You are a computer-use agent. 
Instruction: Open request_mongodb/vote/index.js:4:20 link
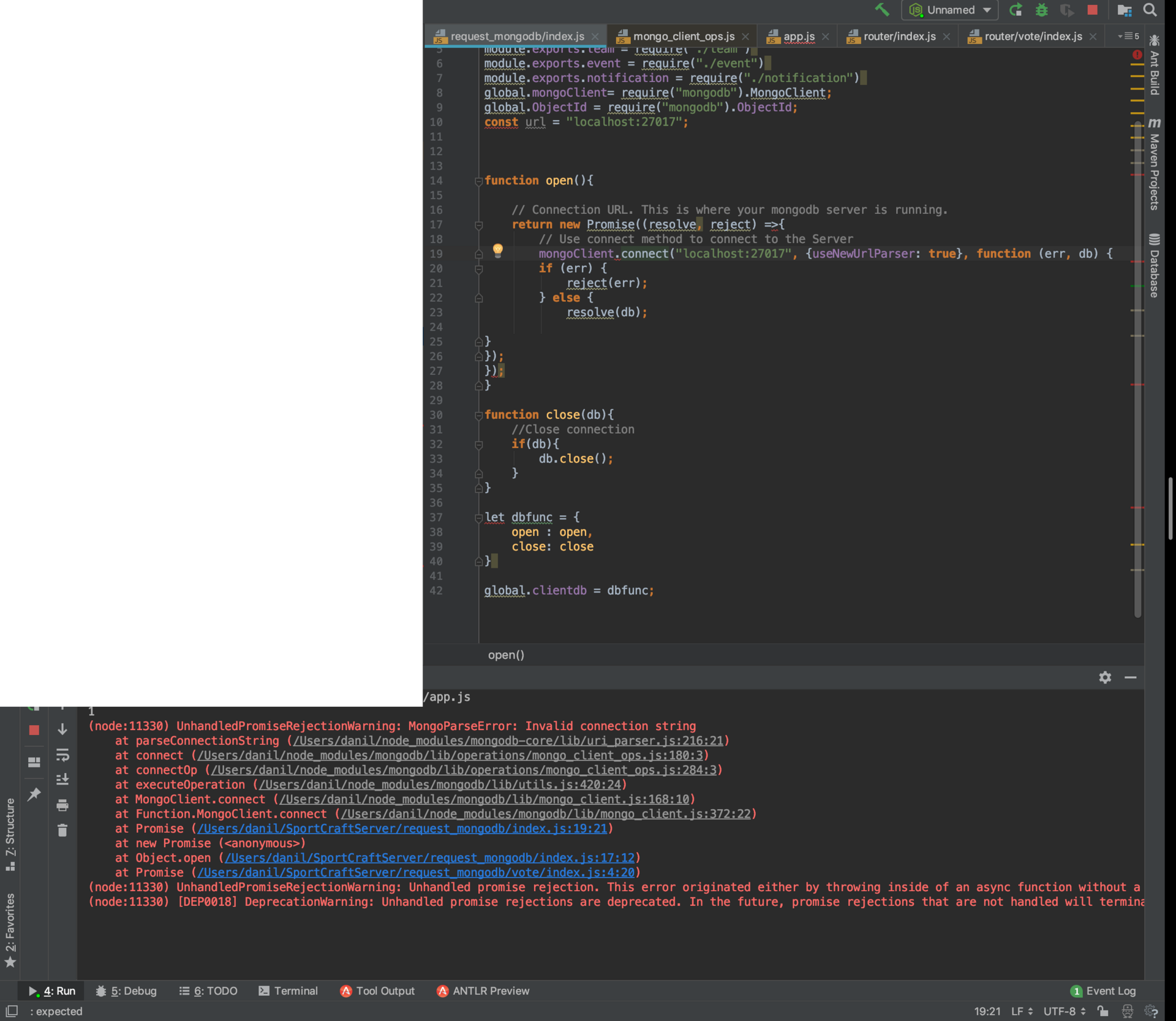(416, 873)
